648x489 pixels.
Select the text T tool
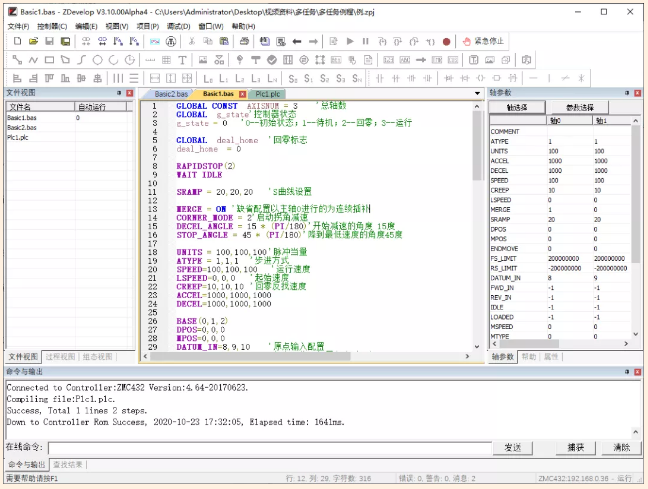(182, 60)
